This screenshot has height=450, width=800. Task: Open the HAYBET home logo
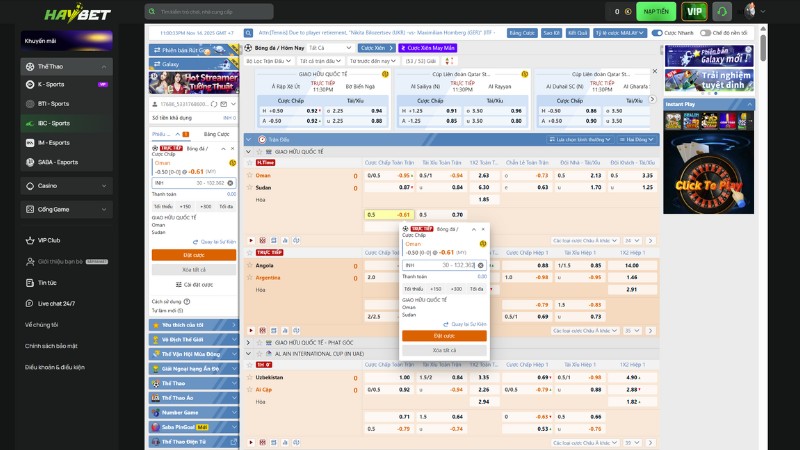(78, 13)
